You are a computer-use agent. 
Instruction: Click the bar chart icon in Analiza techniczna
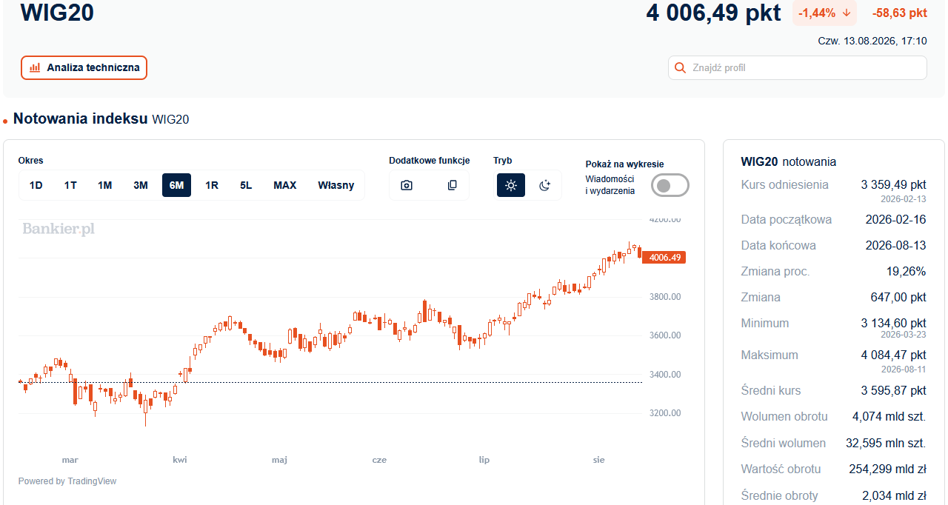point(35,68)
